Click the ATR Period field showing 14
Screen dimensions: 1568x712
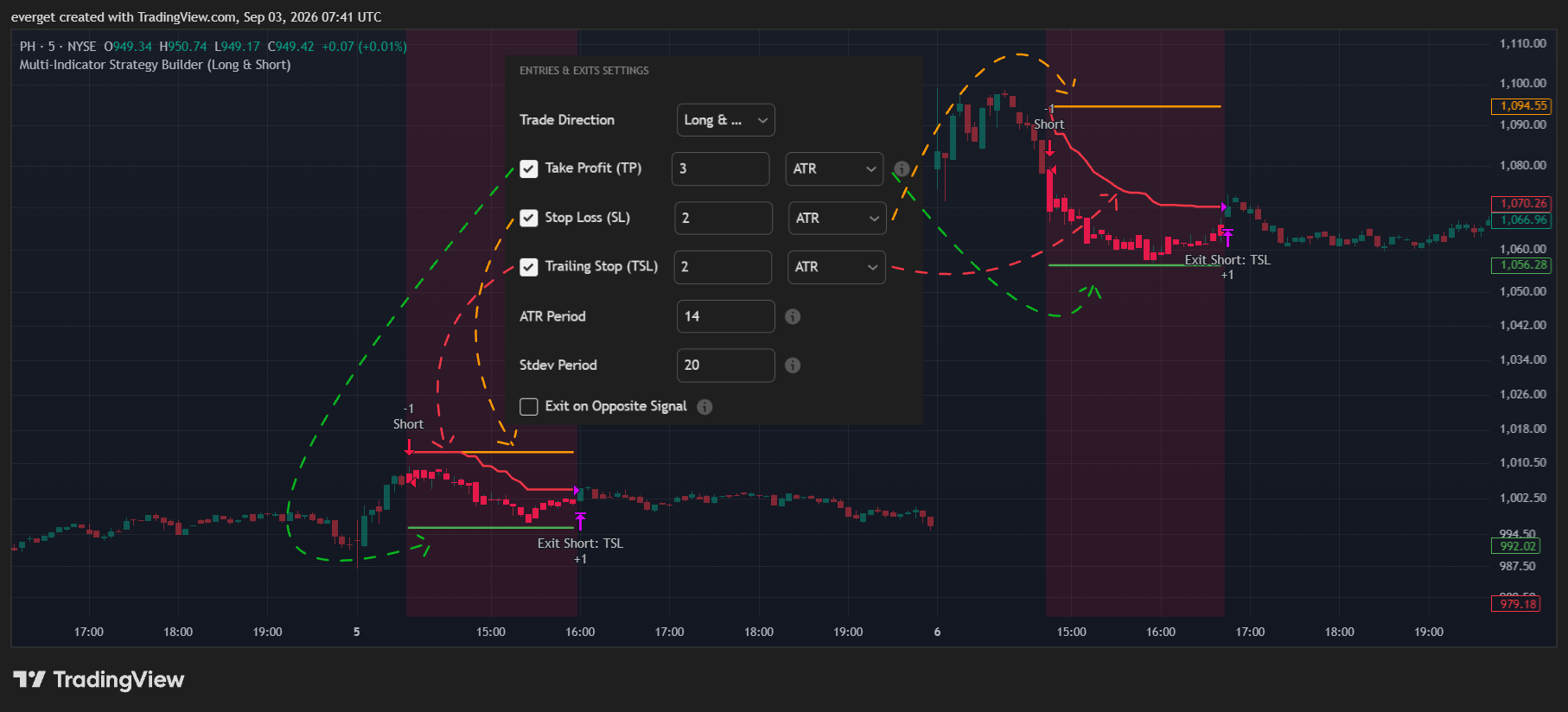pyautogui.click(x=725, y=316)
